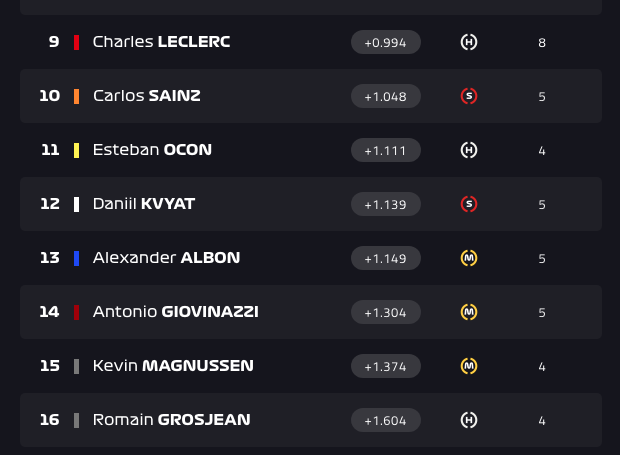Open Alexander Albon's driver entry
The width and height of the screenshot is (620, 455).
click(311, 258)
